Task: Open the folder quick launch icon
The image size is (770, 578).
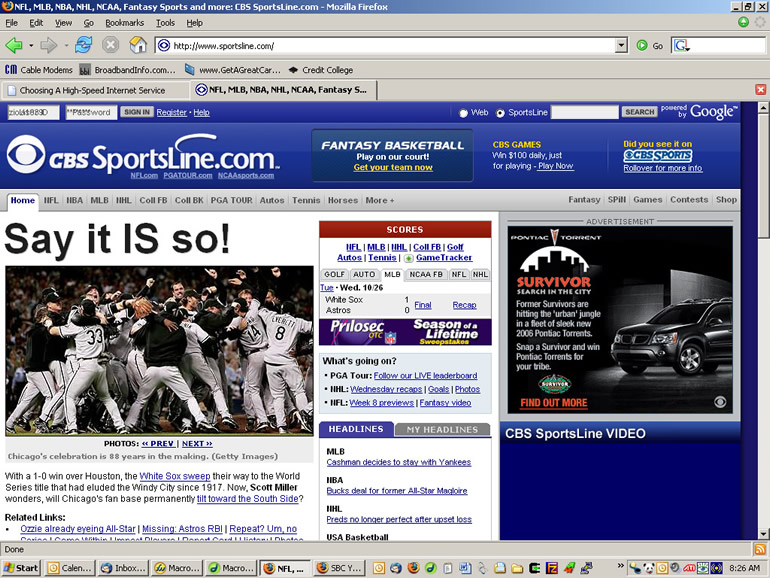Action: [517, 568]
